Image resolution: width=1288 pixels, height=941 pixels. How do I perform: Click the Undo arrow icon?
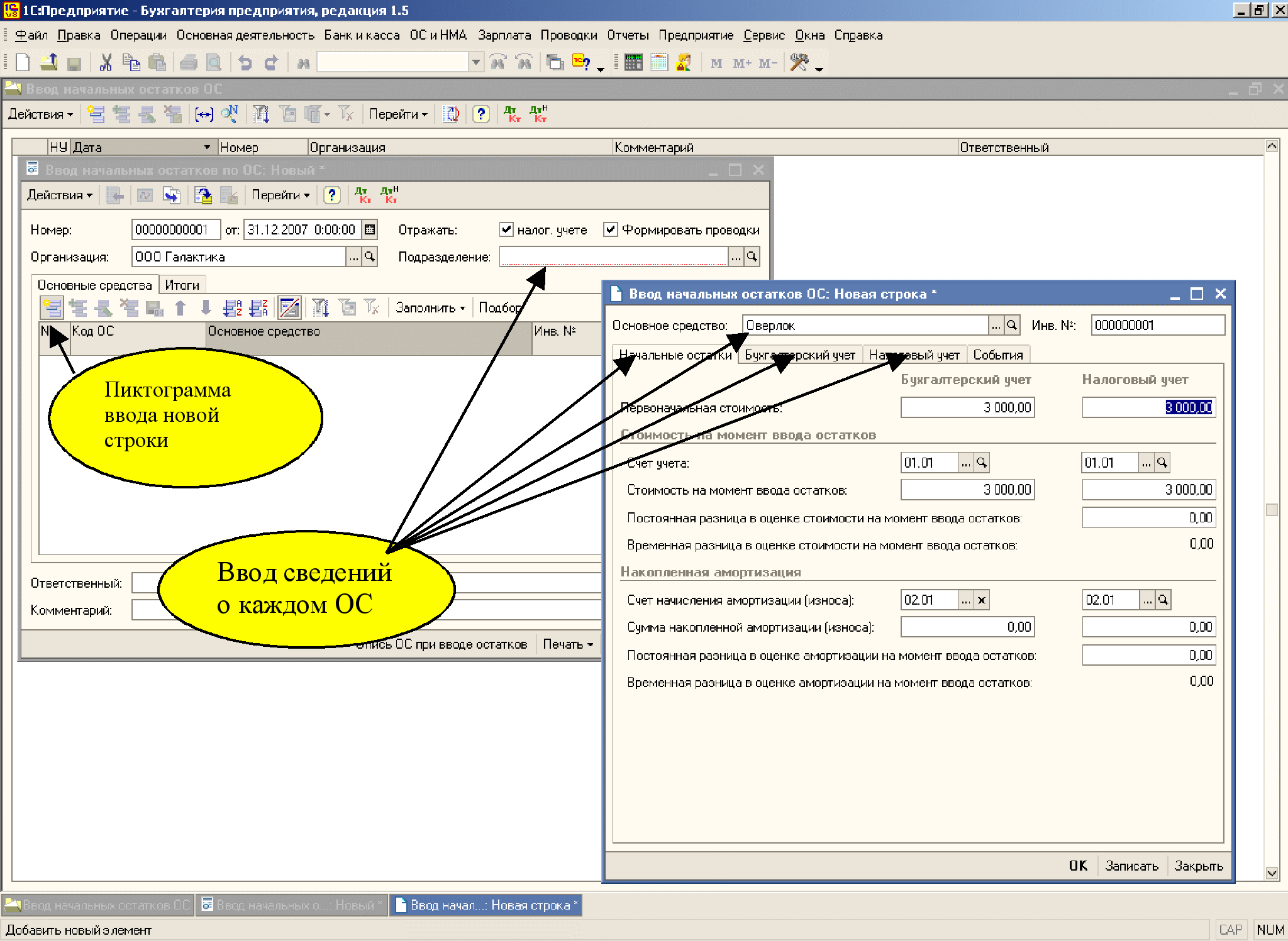coord(245,62)
